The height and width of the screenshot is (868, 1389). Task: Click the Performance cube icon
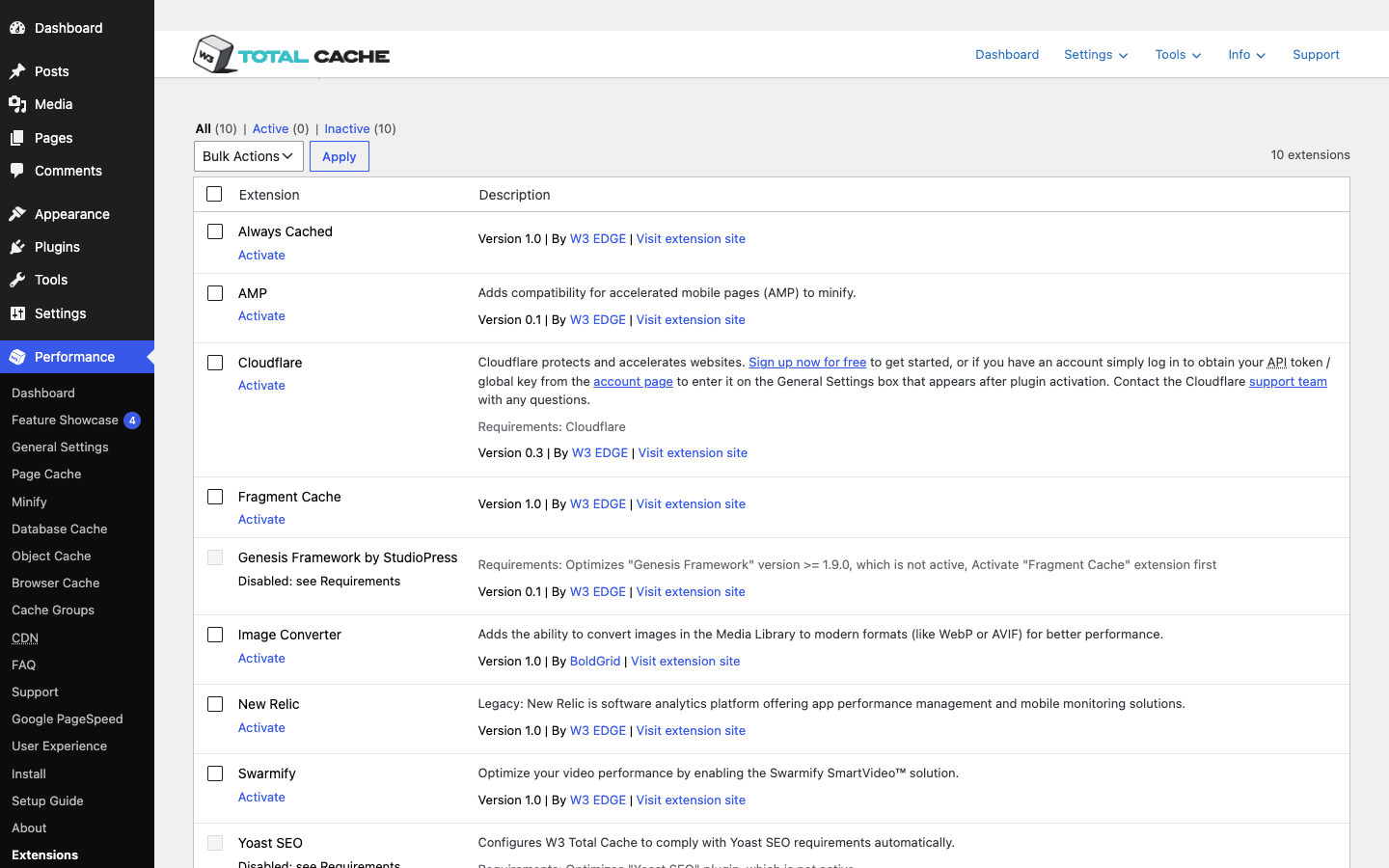pyautogui.click(x=17, y=357)
